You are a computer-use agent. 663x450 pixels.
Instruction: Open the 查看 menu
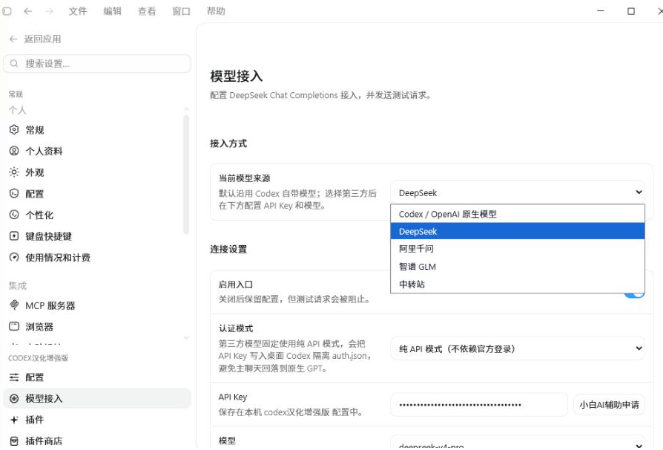tap(147, 11)
